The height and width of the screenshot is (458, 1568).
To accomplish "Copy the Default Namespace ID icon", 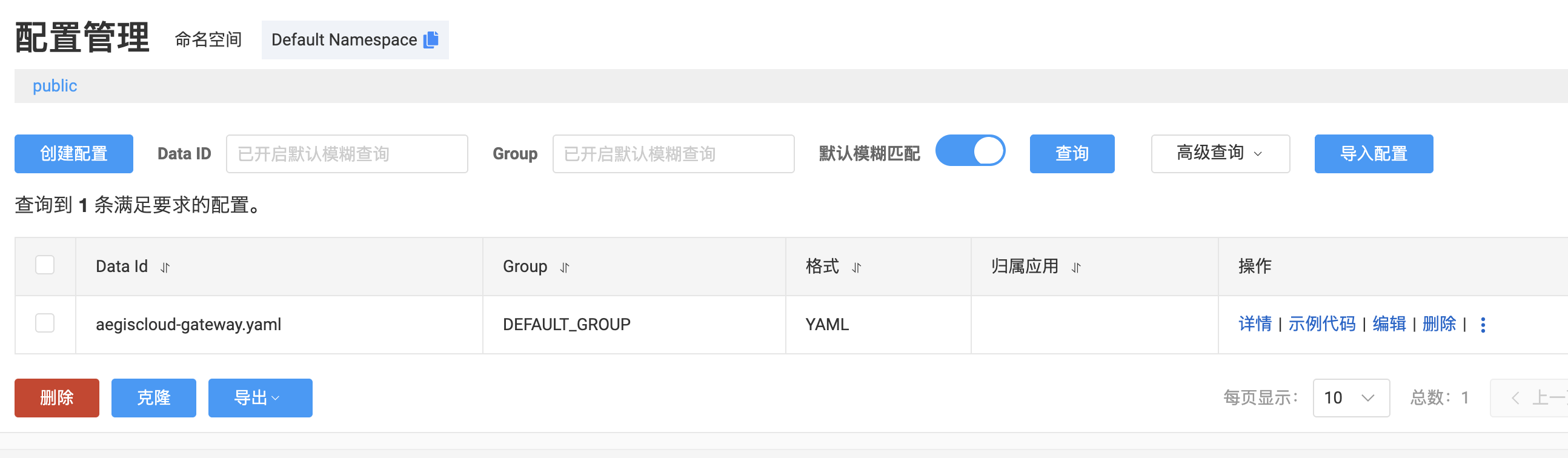I will pos(431,39).
